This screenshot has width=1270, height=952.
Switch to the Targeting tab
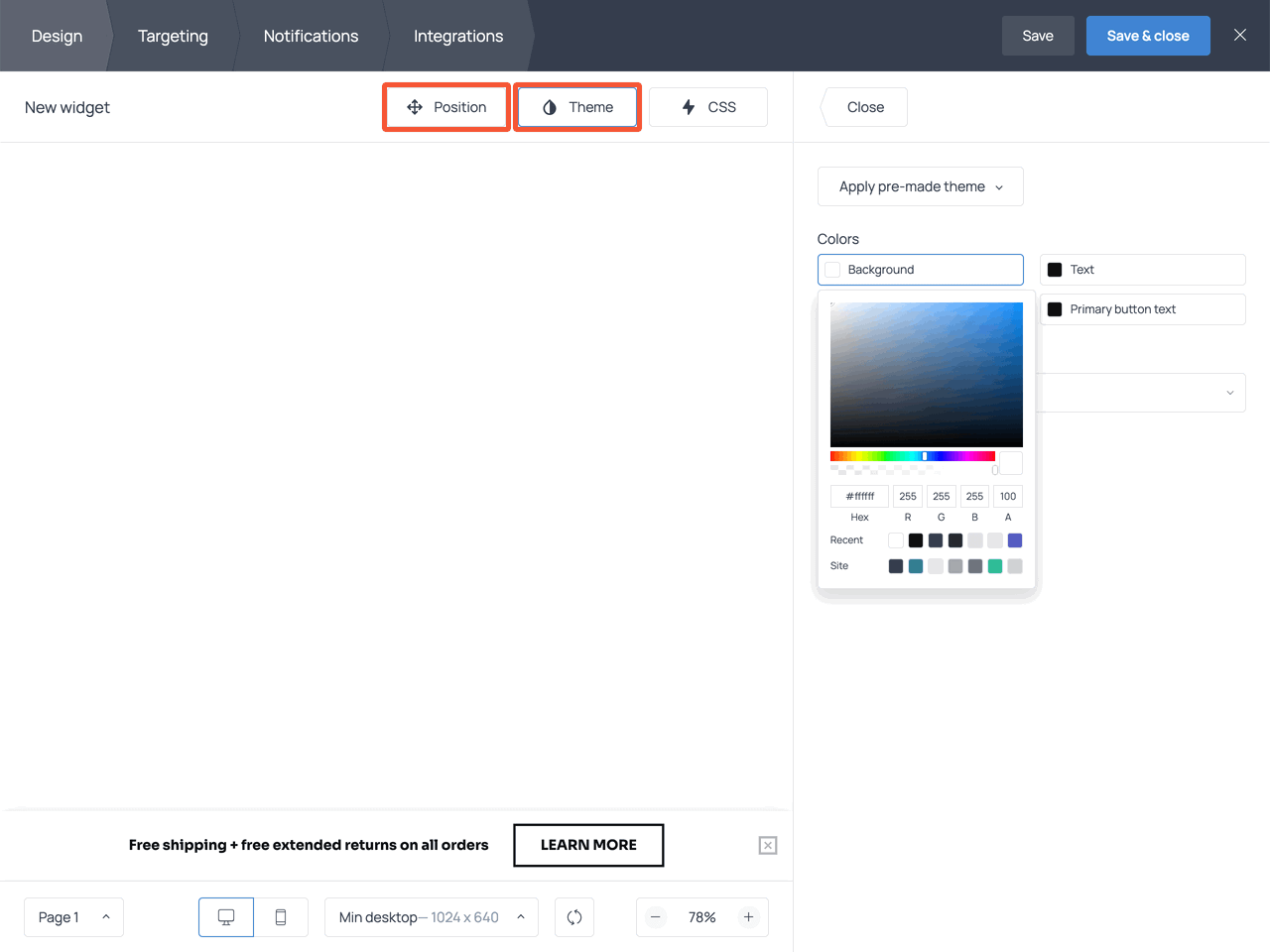[173, 36]
